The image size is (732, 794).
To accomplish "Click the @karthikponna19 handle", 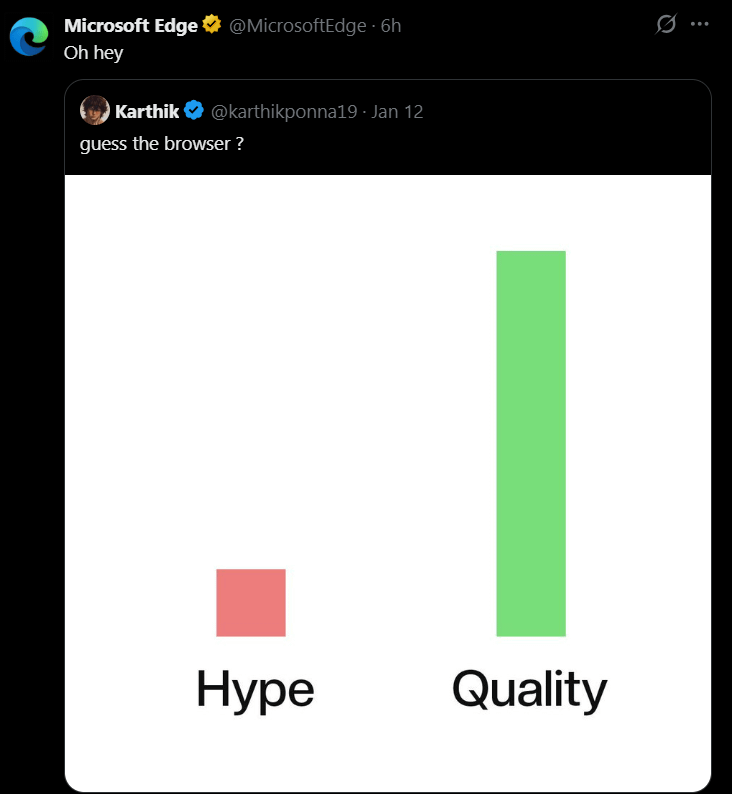I will pyautogui.click(x=284, y=111).
